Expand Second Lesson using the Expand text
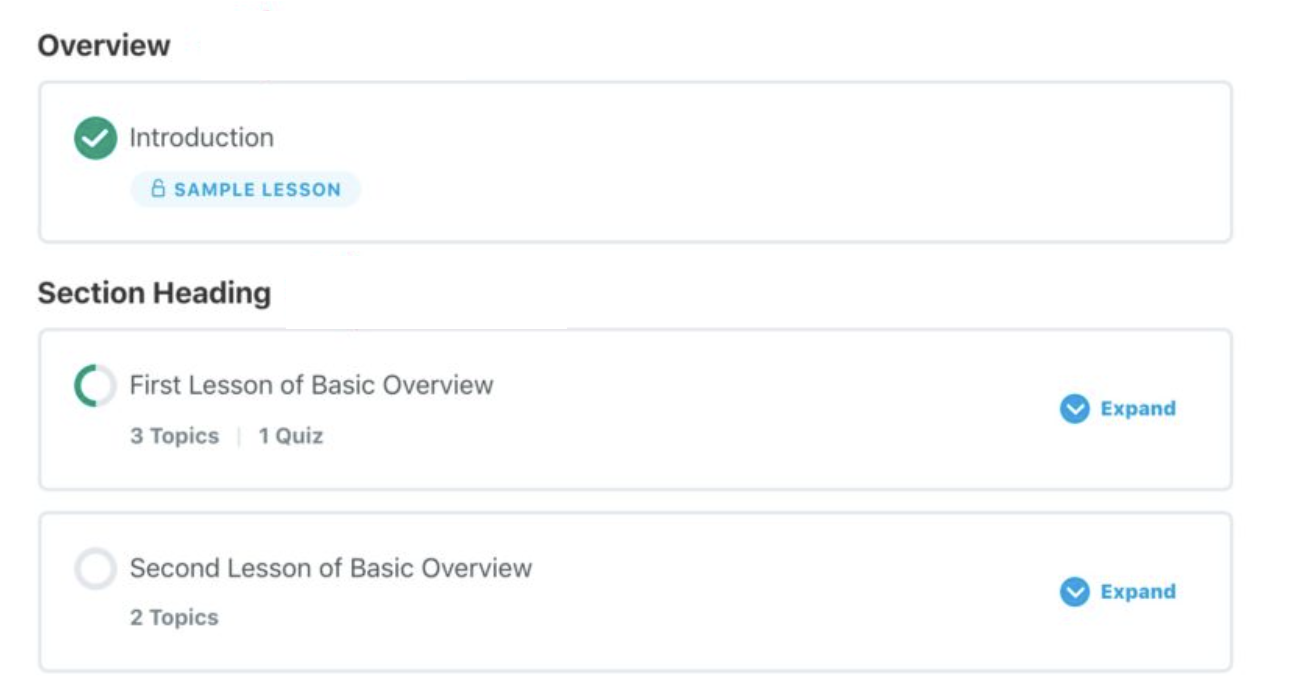1300x698 pixels. (1138, 592)
